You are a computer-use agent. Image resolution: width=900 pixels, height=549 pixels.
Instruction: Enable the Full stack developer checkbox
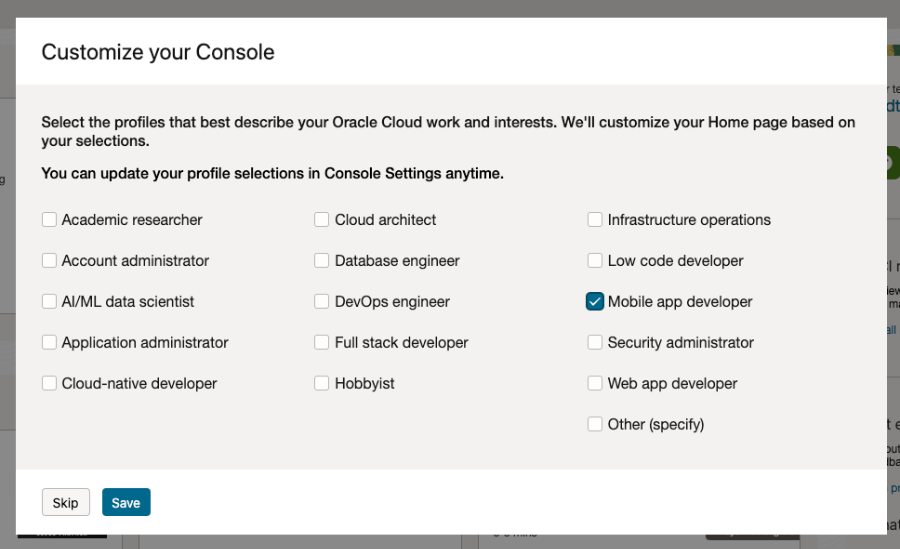[x=321, y=342]
